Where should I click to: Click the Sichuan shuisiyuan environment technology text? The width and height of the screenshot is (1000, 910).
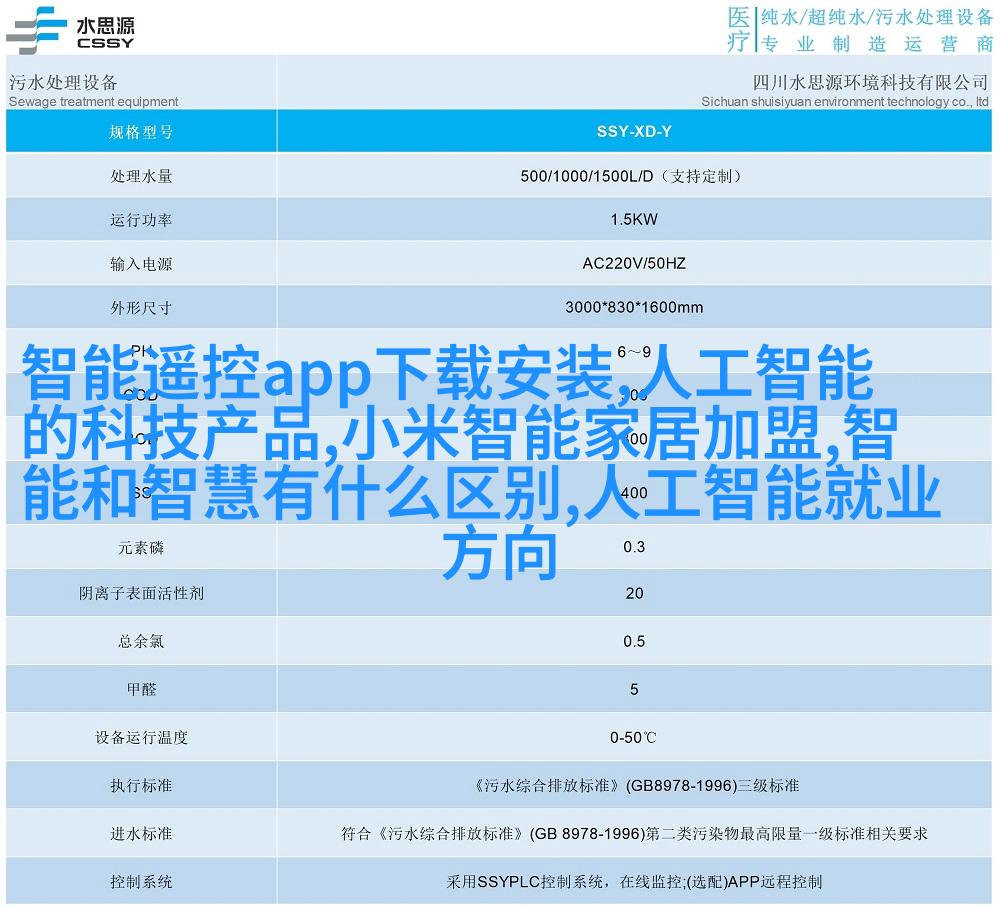[845, 101]
